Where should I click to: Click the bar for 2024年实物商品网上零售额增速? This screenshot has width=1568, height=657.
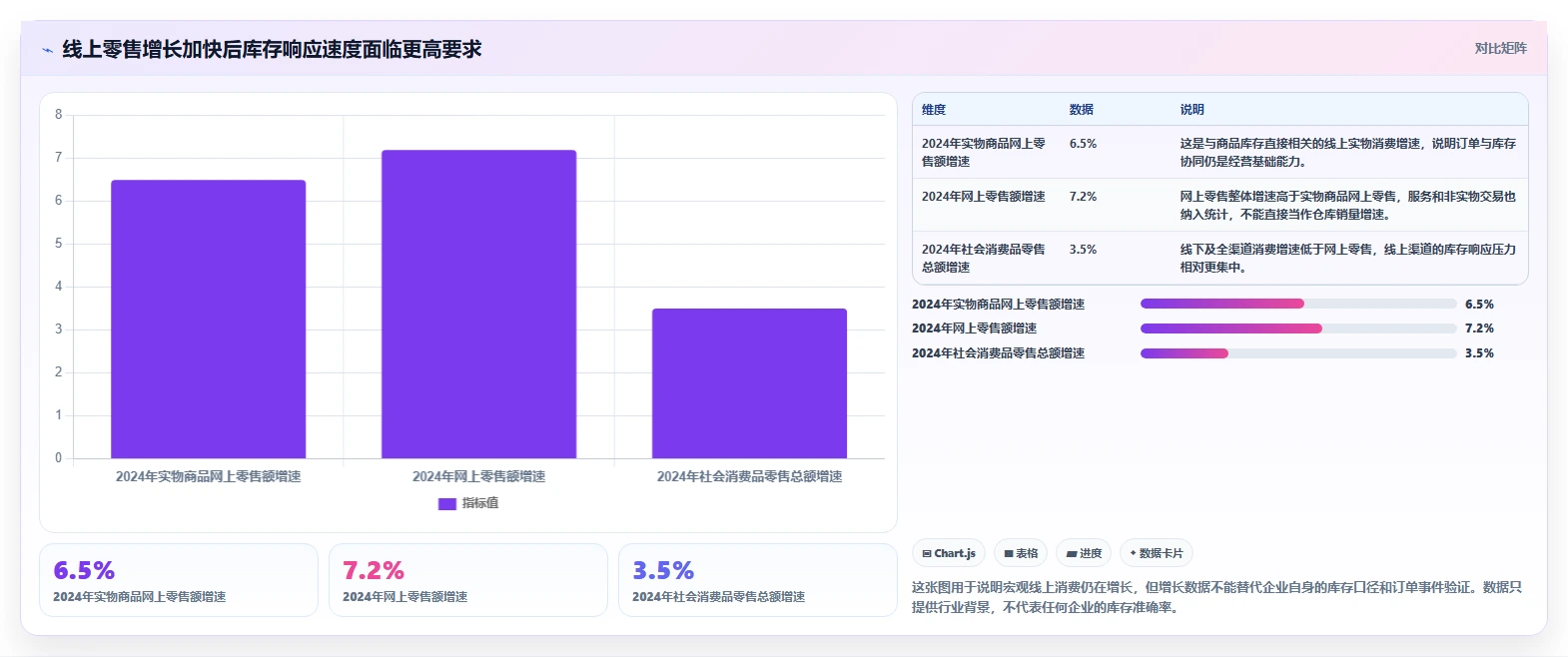pyautogui.click(x=208, y=320)
